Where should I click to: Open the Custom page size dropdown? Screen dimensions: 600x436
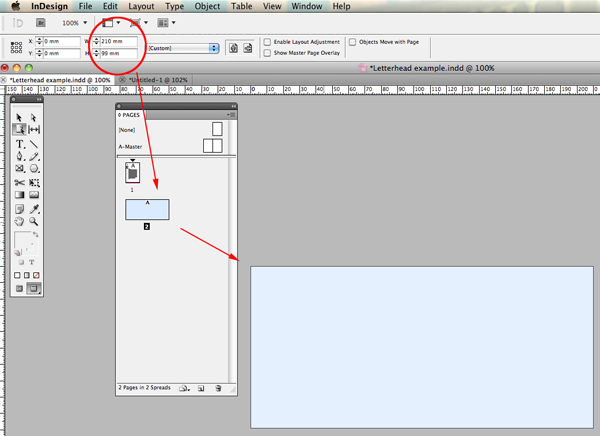click(183, 48)
